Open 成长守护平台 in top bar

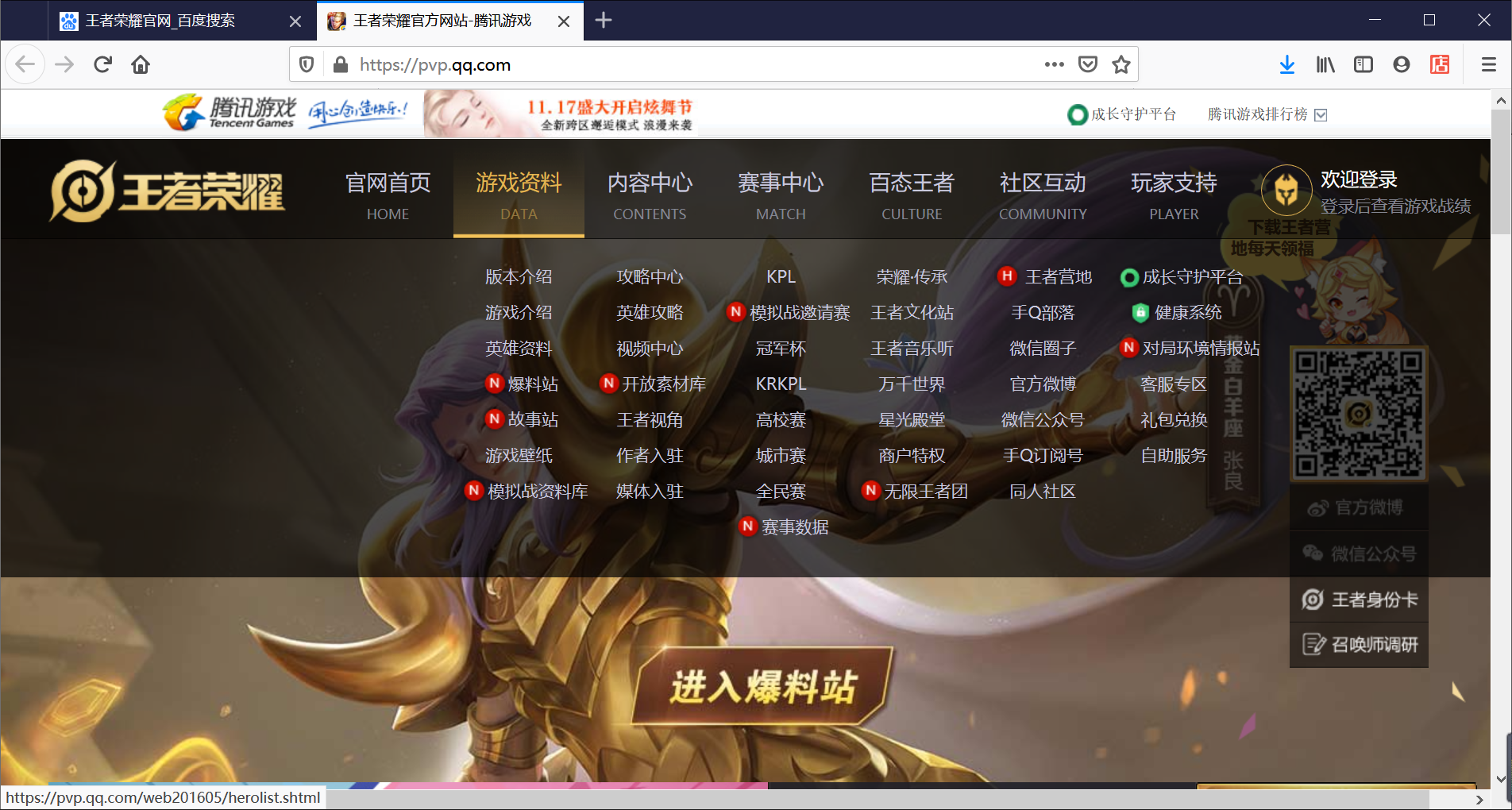(x=1121, y=114)
